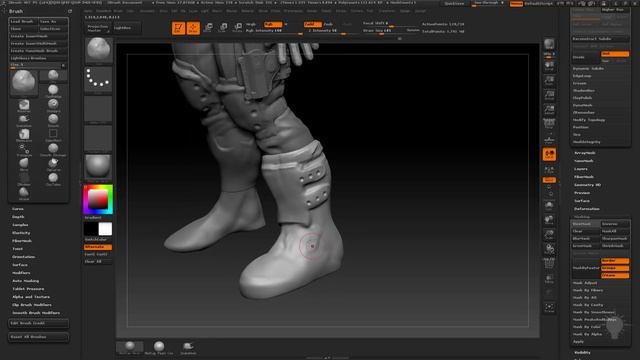Open the Dots stroke type selector
This screenshot has height=360, width=640.
pos(98,79)
